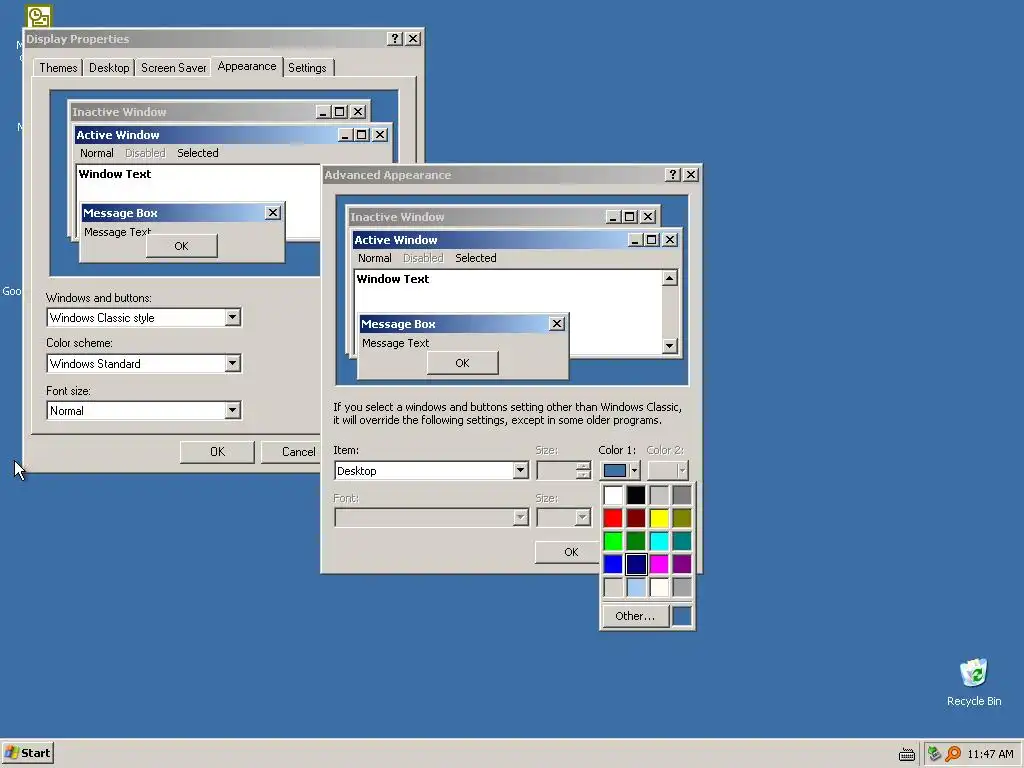The height and width of the screenshot is (768, 1024).
Task: Pick the bright green swatch
Action: point(613,541)
